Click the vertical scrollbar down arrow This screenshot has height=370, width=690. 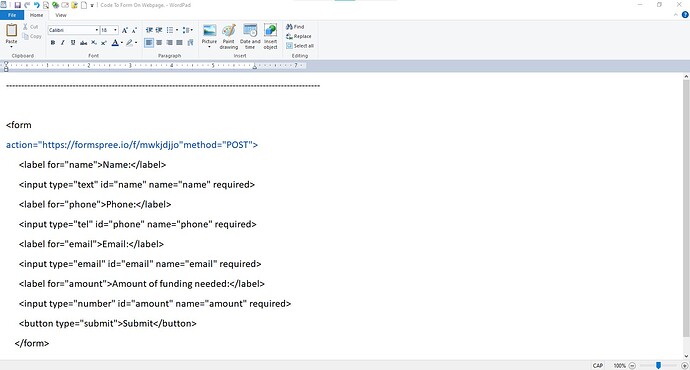coord(686,356)
